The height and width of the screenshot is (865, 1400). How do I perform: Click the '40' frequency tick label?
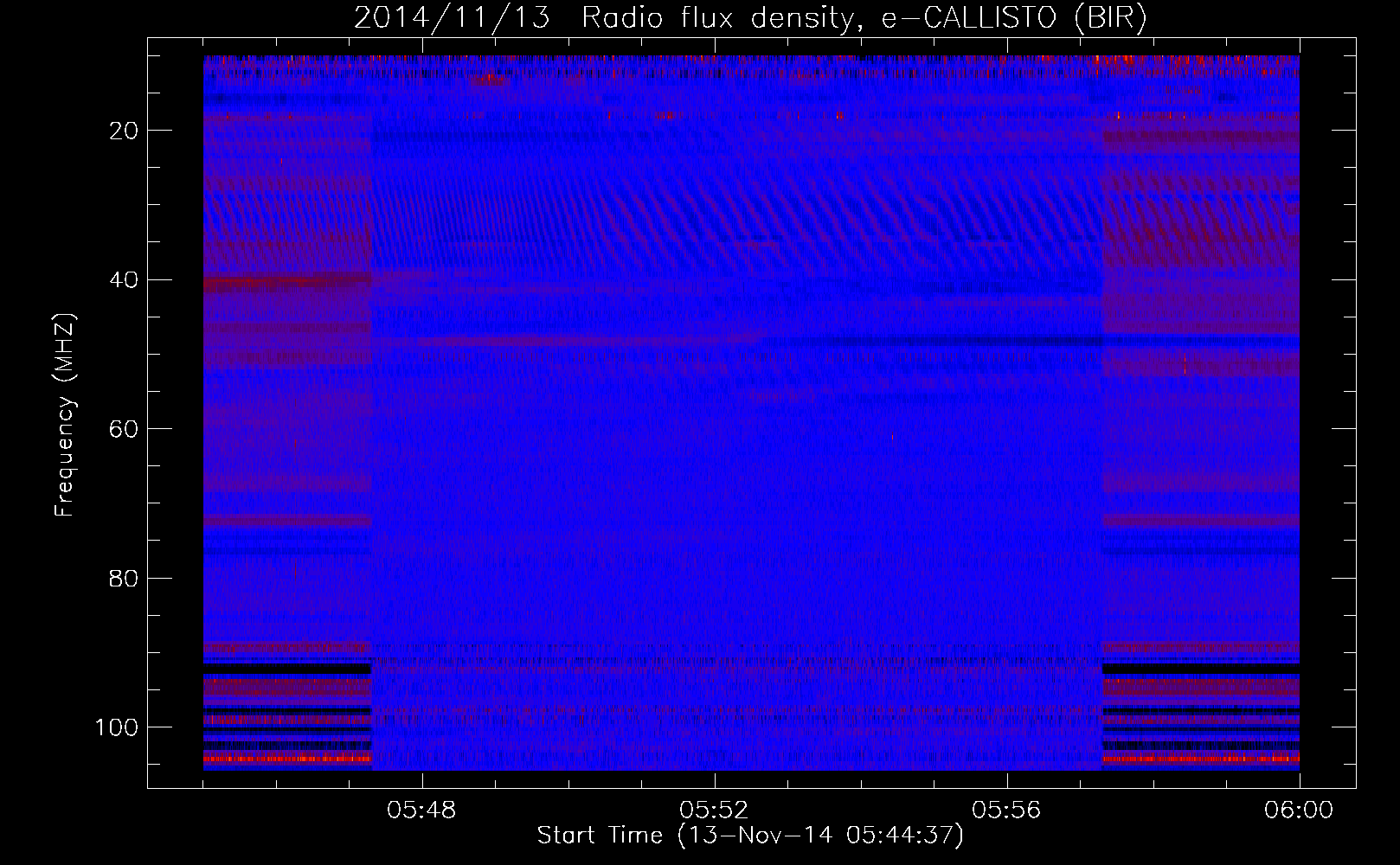coord(125,280)
